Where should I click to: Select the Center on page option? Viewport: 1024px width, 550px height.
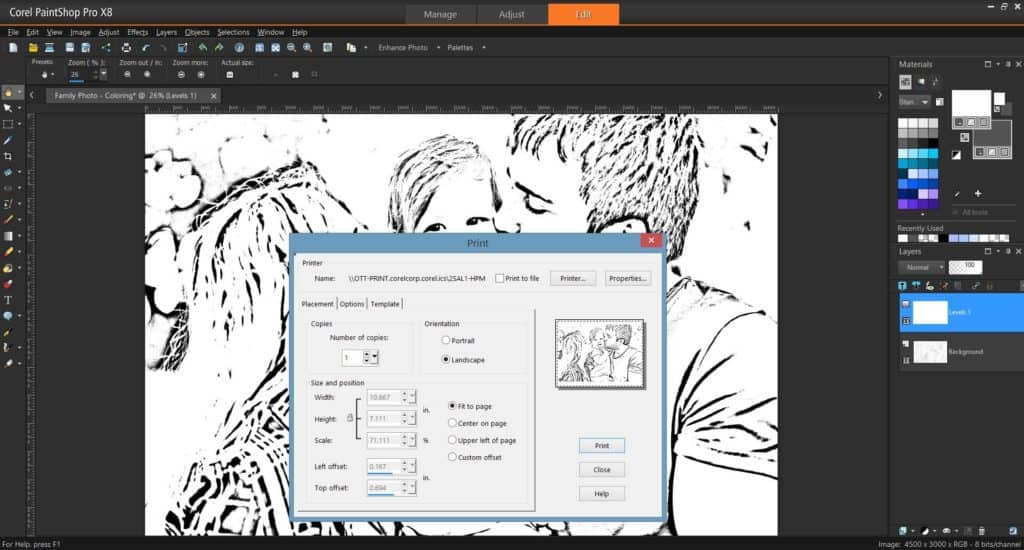click(x=452, y=423)
